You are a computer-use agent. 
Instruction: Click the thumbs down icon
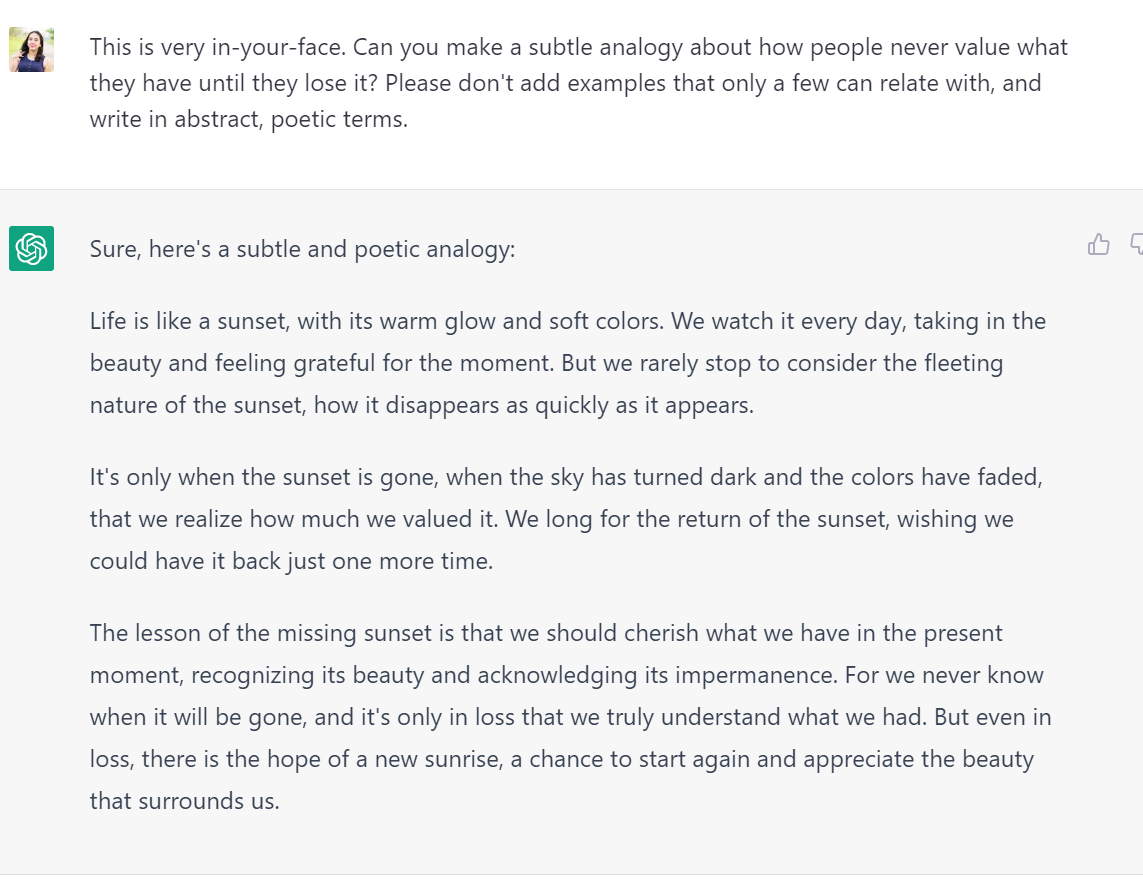click(x=1136, y=244)
